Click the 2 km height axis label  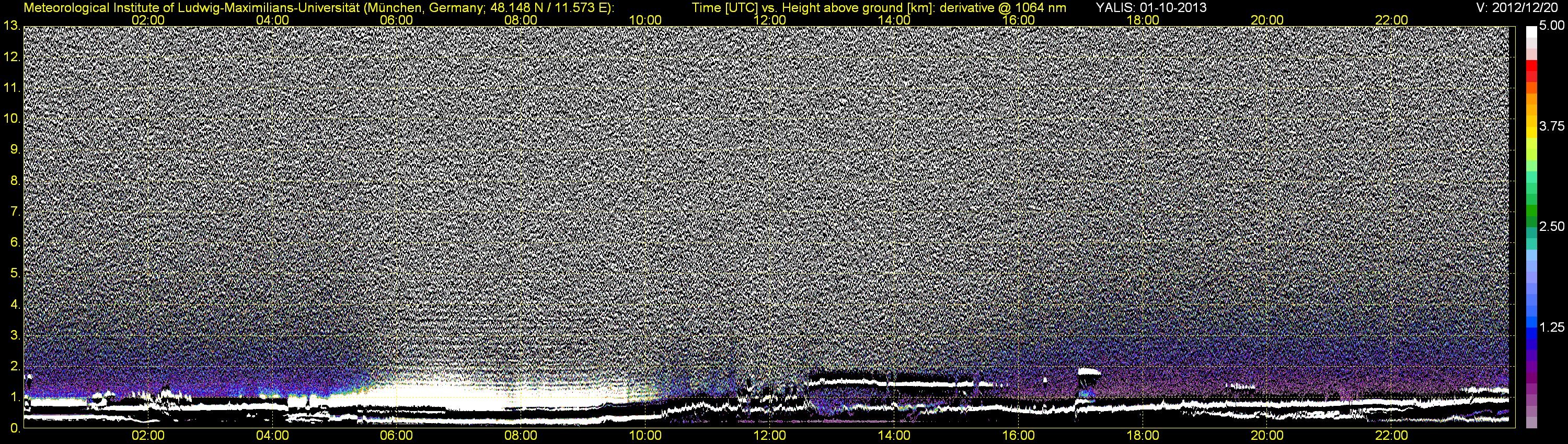click(x=15, y=366)
